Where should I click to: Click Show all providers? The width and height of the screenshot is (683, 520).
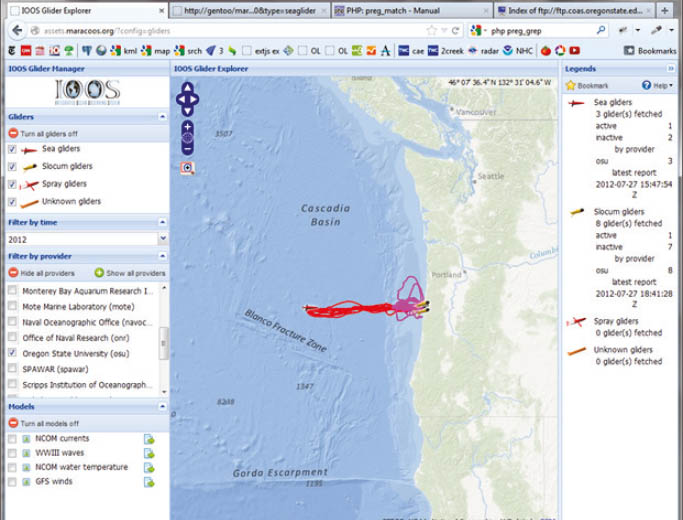(x=130, y=273)
